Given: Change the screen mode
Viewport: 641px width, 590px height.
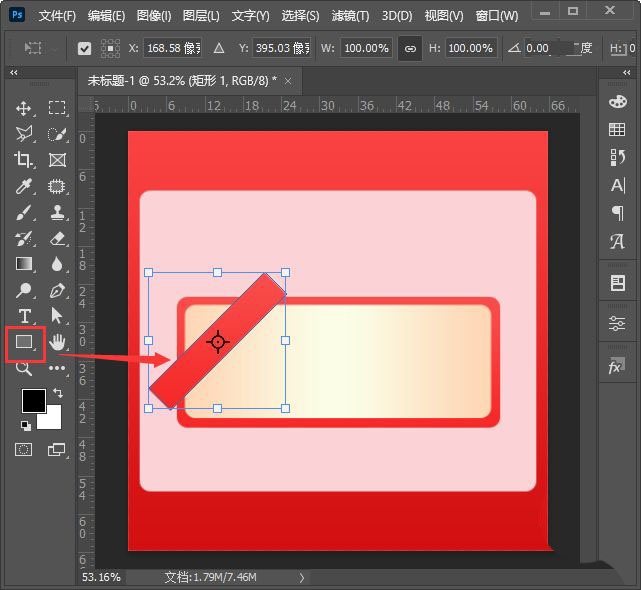Looking at the screenshot, I should pyautogui.click(x=56, y=450).
